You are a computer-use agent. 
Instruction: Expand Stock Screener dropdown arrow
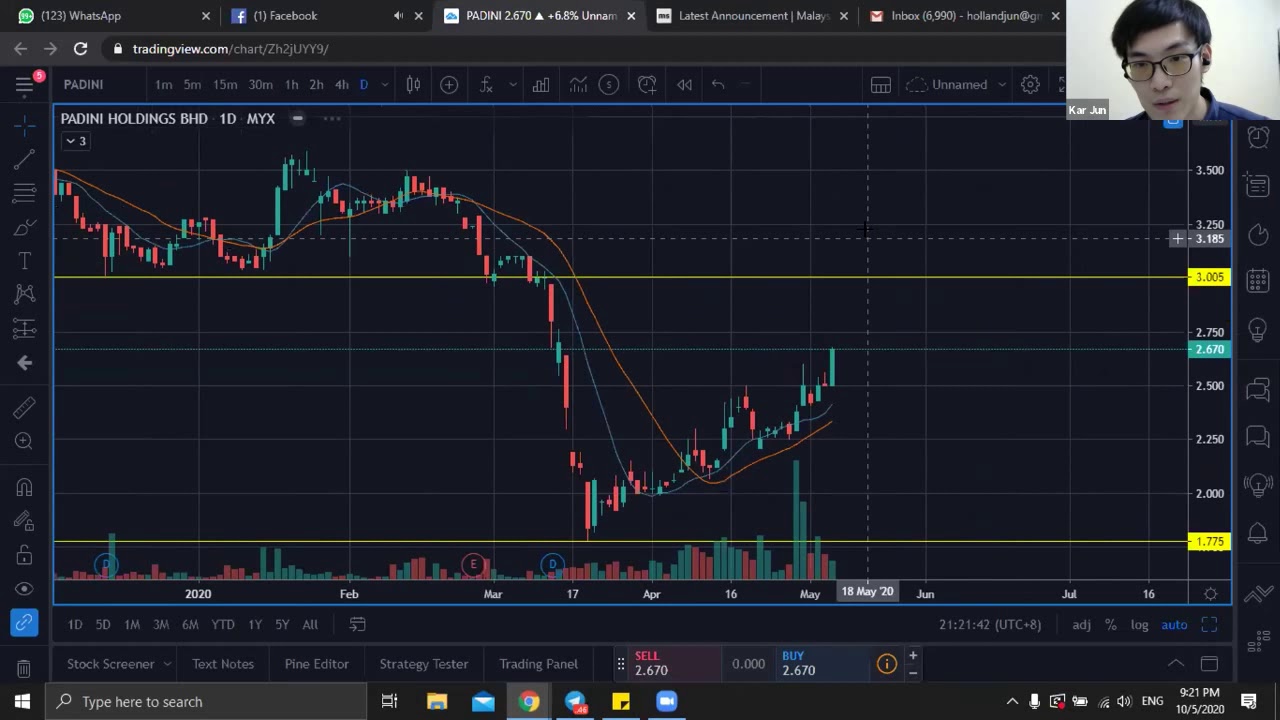[x=167, y=664]
